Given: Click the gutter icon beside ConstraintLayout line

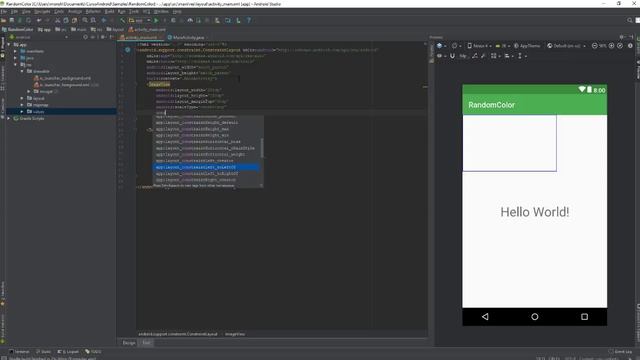Looking at the screenshot, I should click(127, 50).
